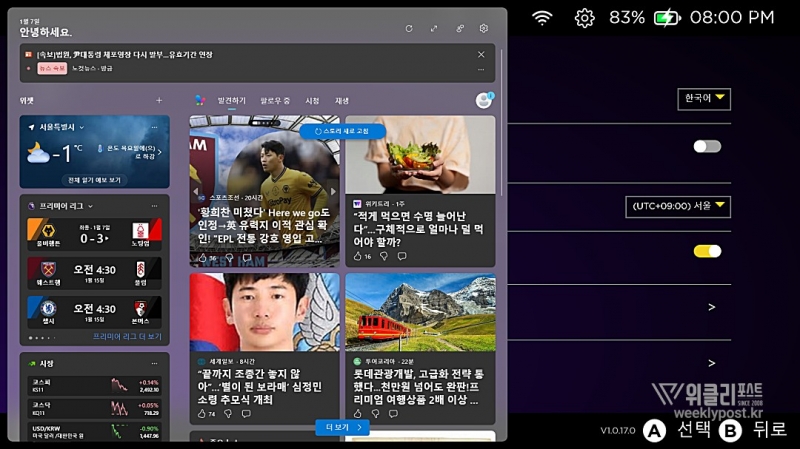The width and height of the screenshot is (800, 449).
Task: Open the West Ham vs Fulham match row
Action: (94, 273)
